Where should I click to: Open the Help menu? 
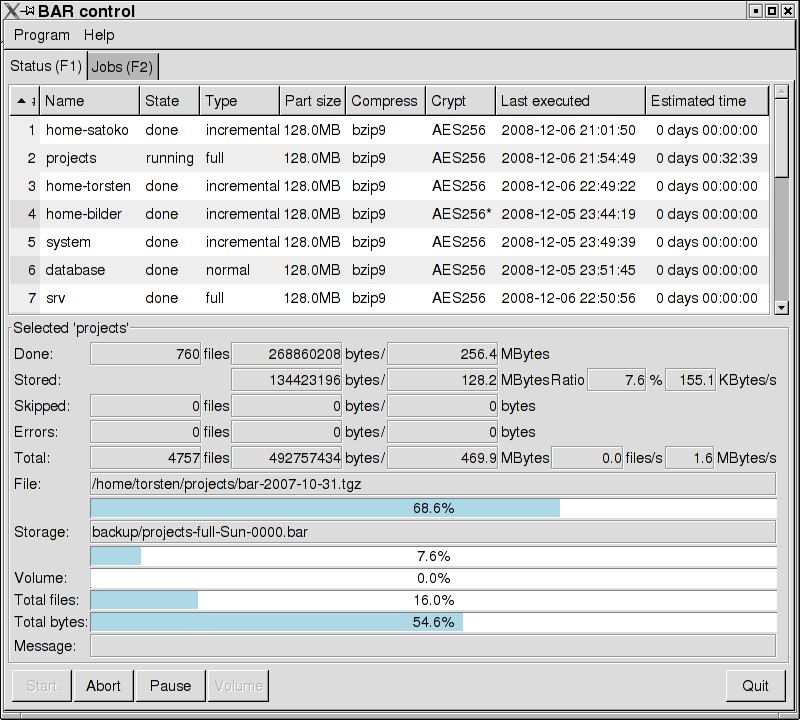99,35
